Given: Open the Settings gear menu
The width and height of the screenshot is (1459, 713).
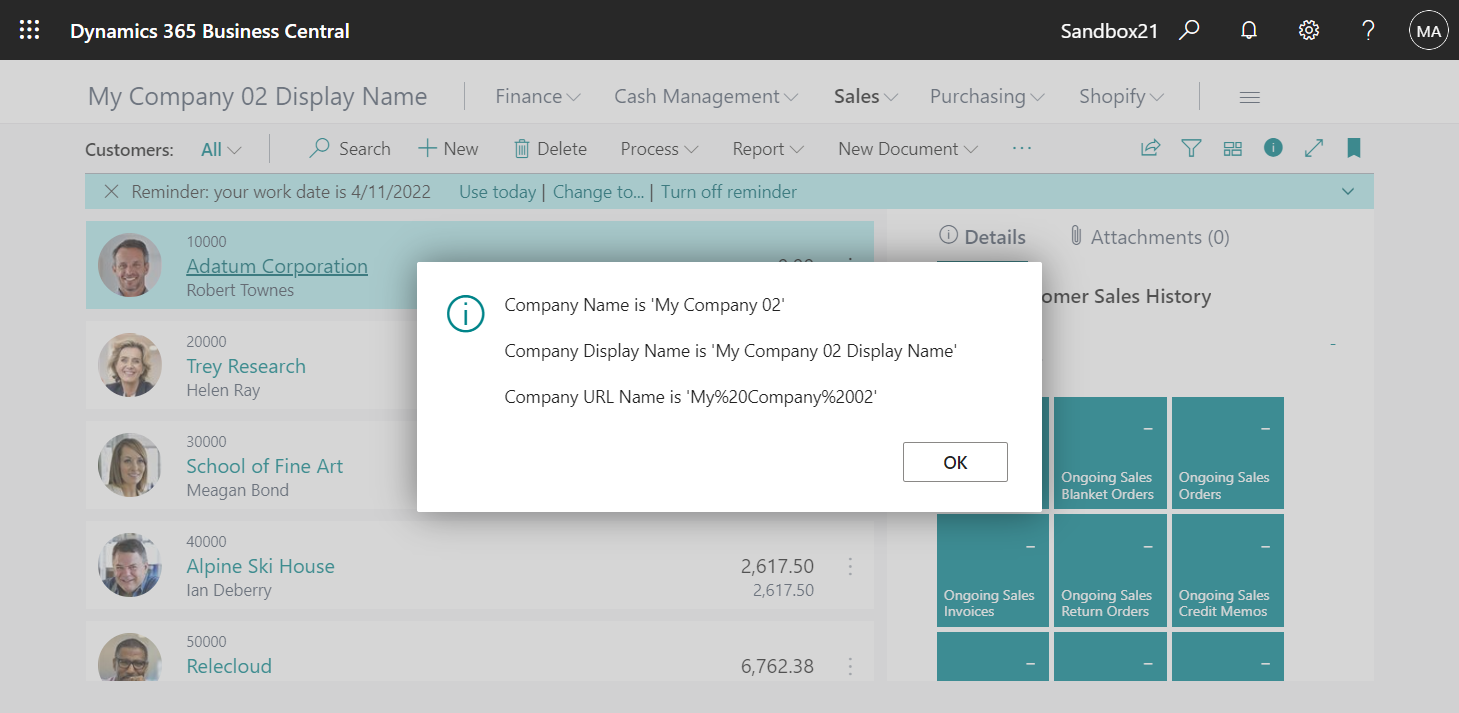Looking at the screenshot, I should 1308,30.
